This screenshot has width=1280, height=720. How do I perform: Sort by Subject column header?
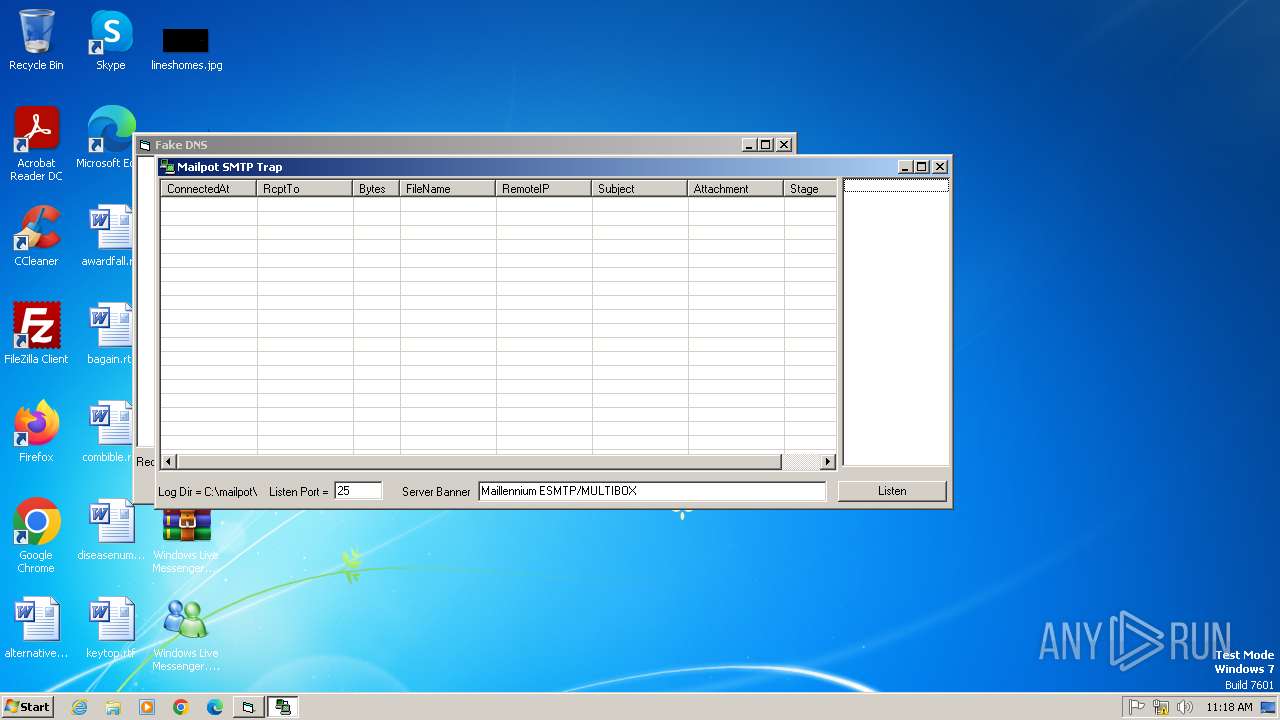pyautogui.click(x=640, y=188)
